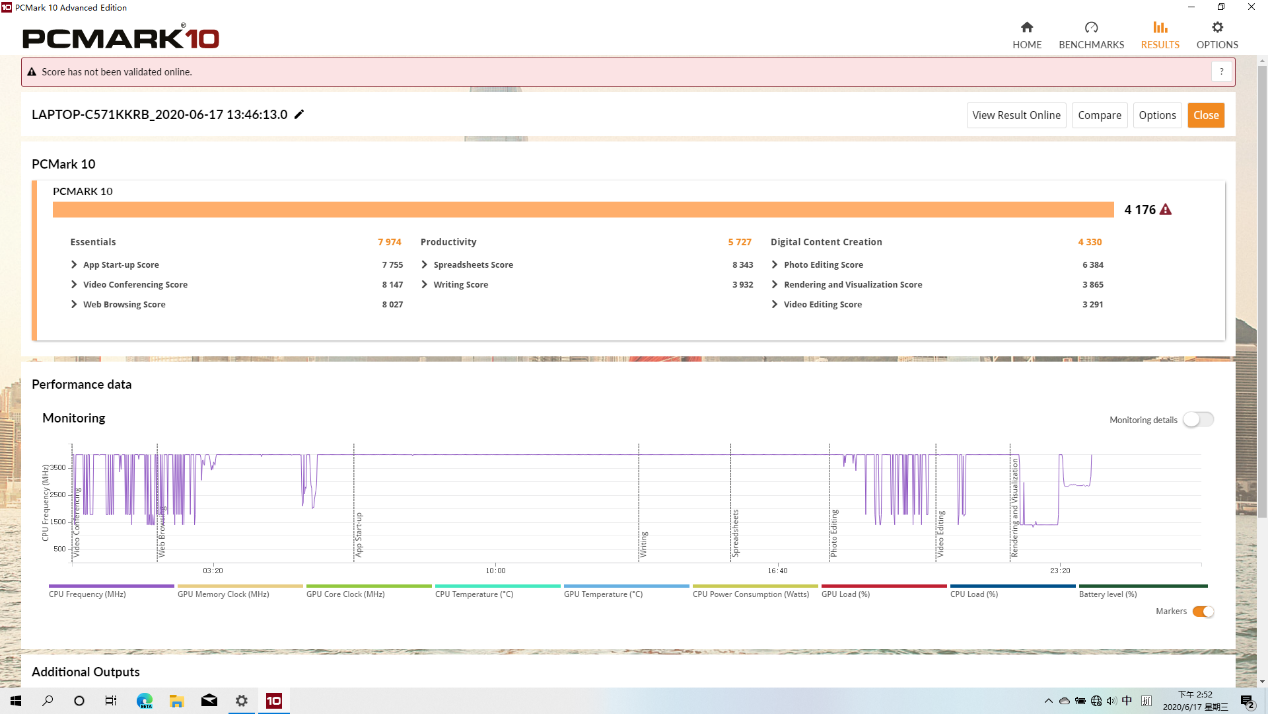
Task: Click the orange PCMark 10 overall score bar
Action: pos(583,210)
